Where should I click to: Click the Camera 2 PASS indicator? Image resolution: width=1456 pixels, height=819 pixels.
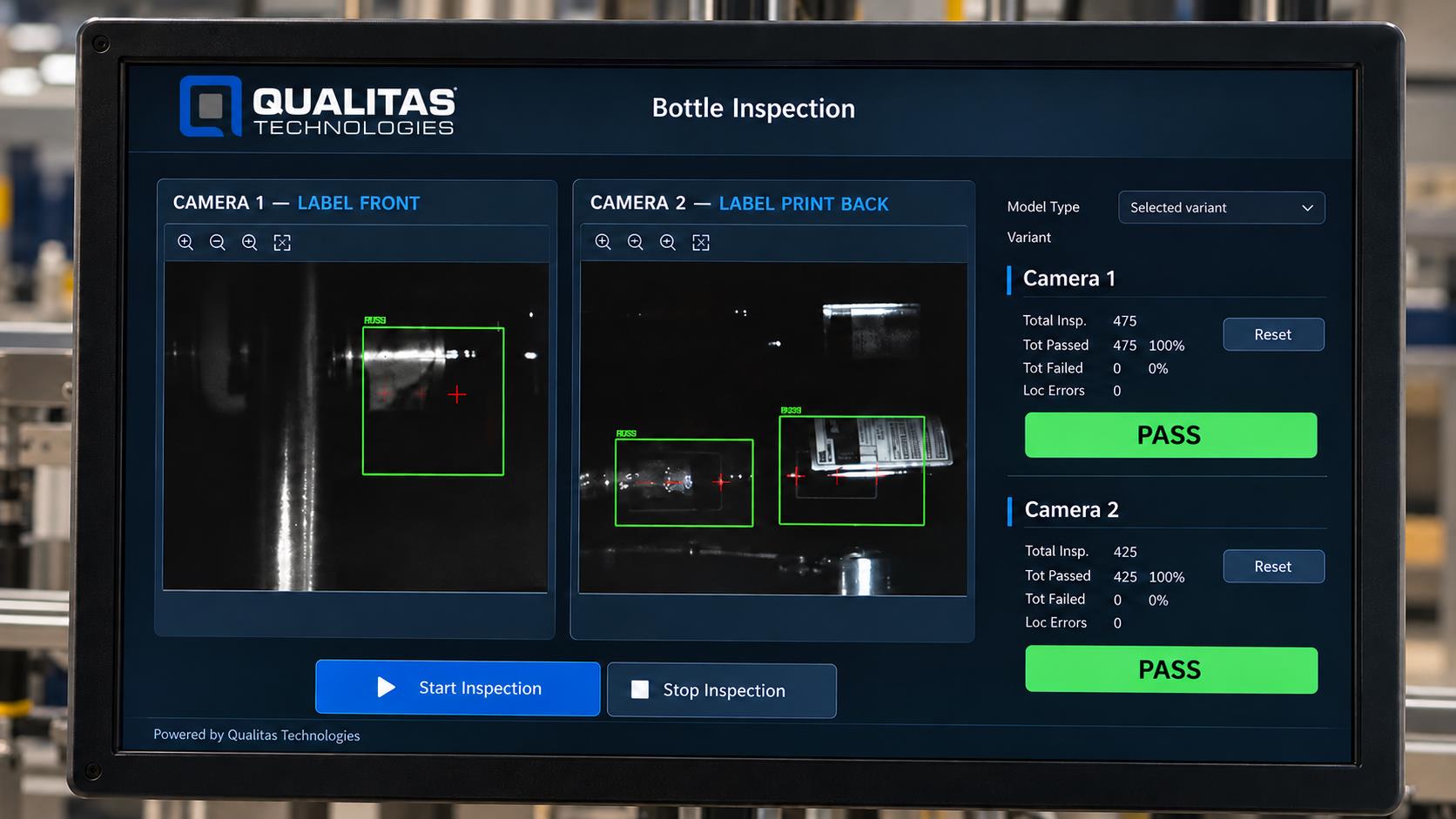1171,669
